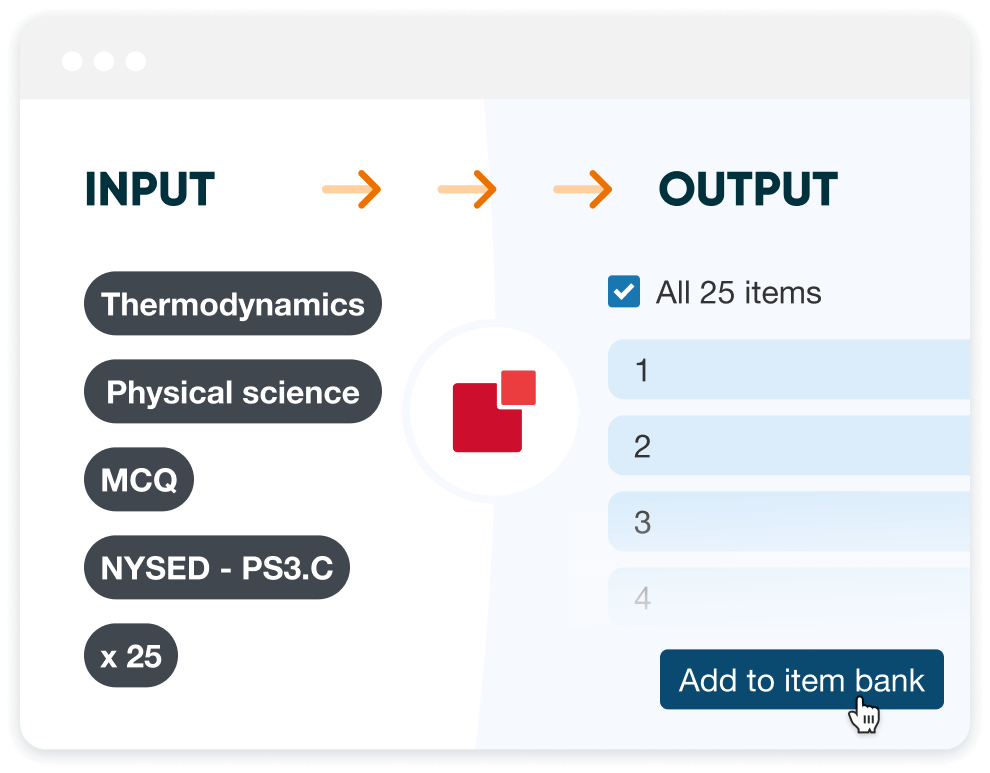This screenshot has width=990, height=773.
Task: Click the Add to item bank button
Action: [801, 680]
